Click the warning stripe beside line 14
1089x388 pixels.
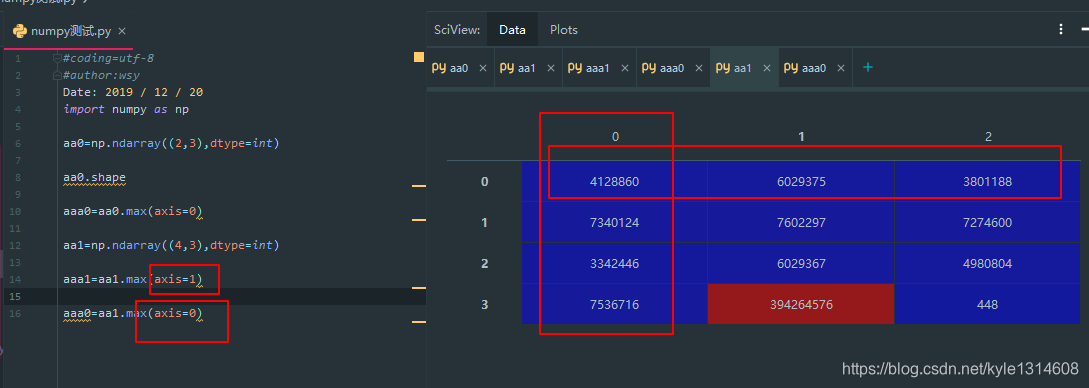pyautogui.click(x=419, y=287)
